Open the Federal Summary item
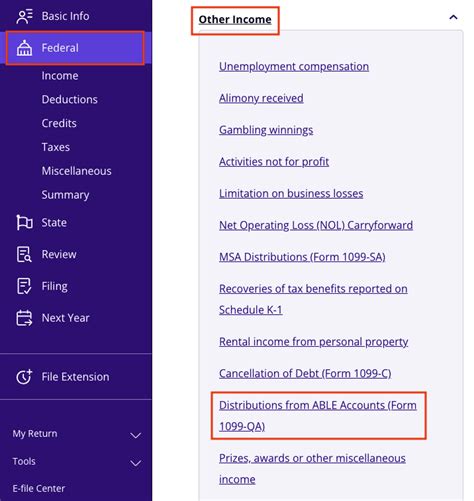 click(x=65, y=195)
